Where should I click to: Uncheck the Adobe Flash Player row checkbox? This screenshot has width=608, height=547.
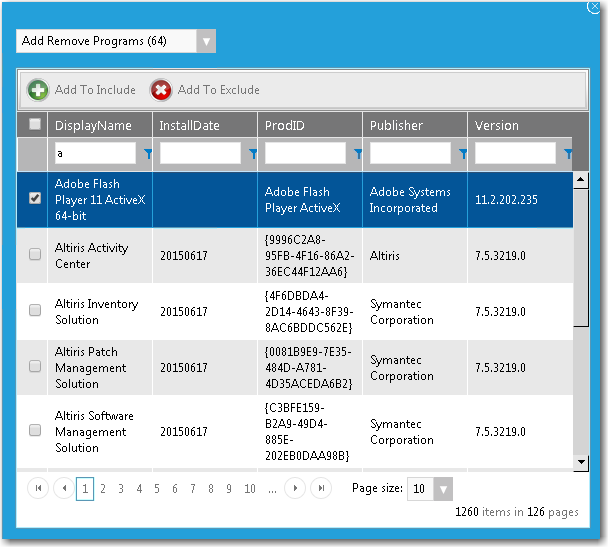pyautogui.click(x=35, y=199)
